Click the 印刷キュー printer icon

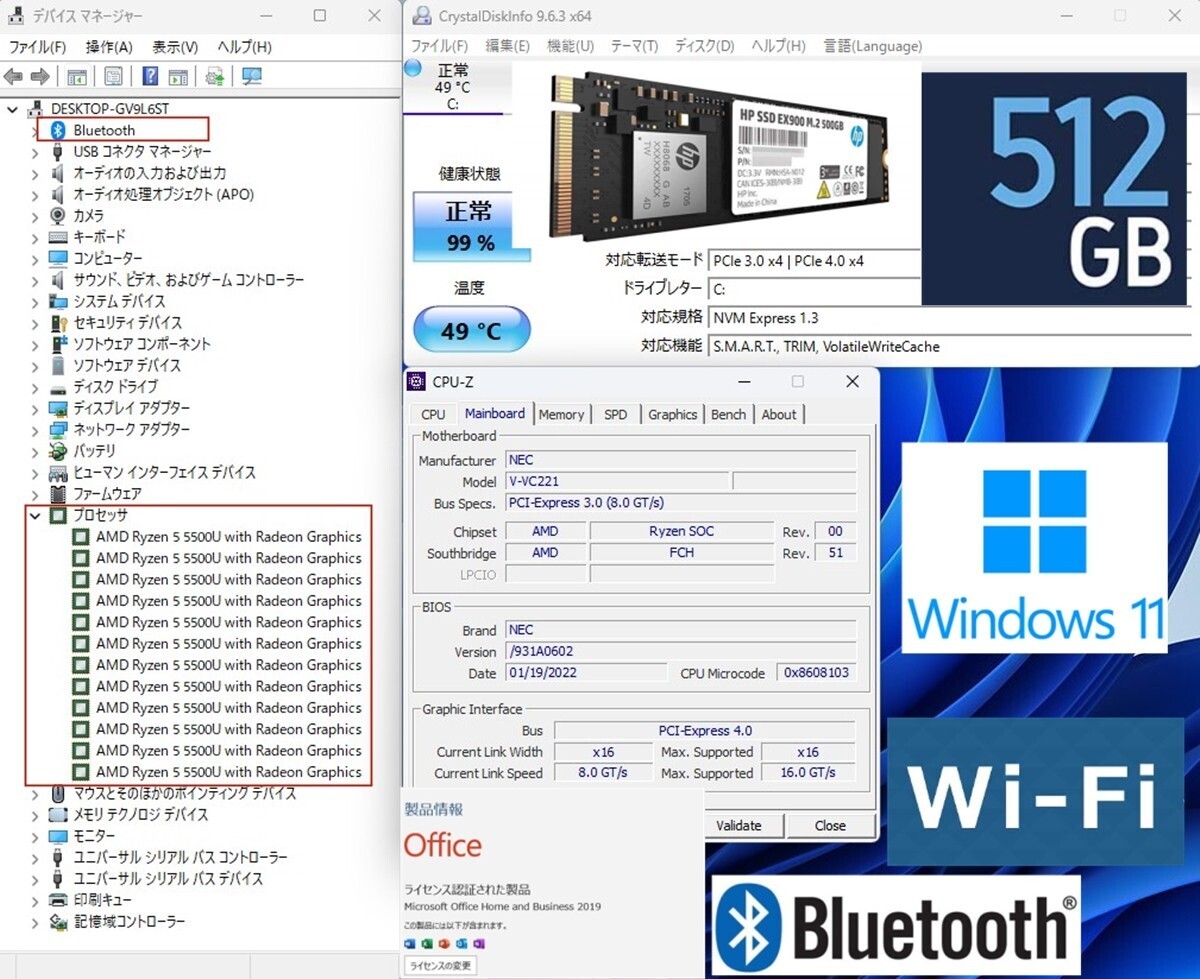tap(58, 900)
